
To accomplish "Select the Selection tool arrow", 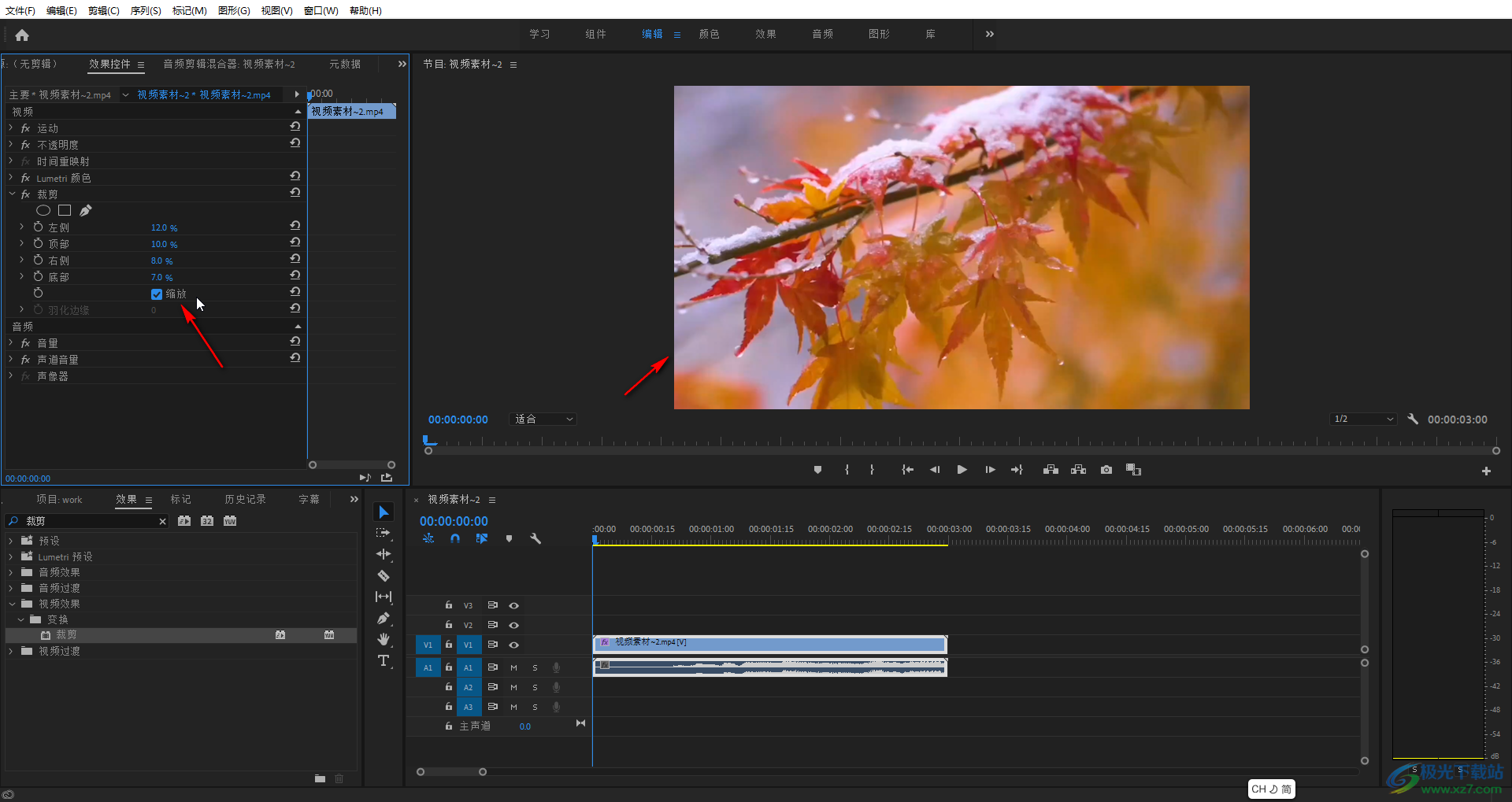I will [384, 512].
